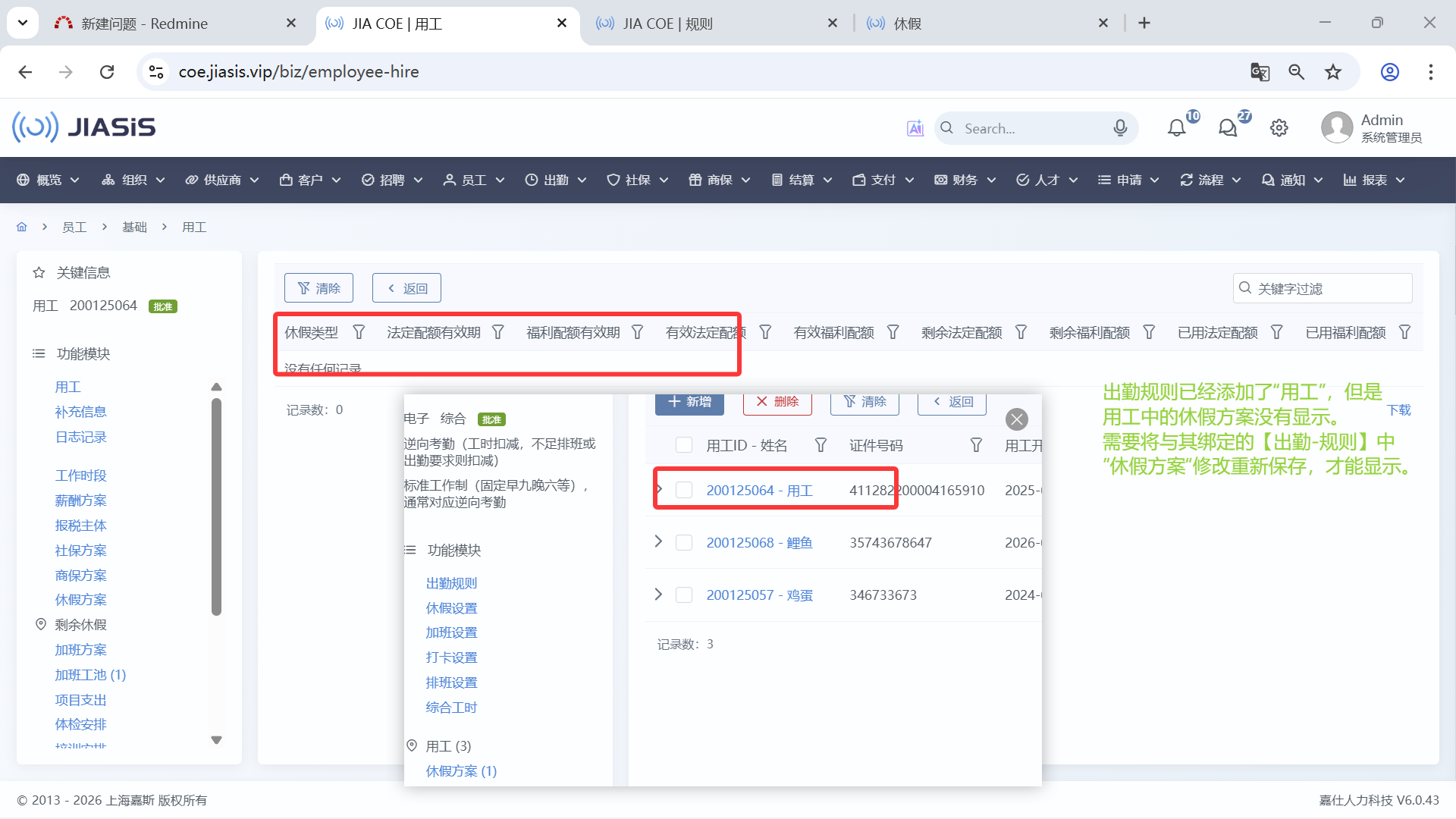Switch to the Redmine browser tab

pyautogui.click(x=144, y=24)
